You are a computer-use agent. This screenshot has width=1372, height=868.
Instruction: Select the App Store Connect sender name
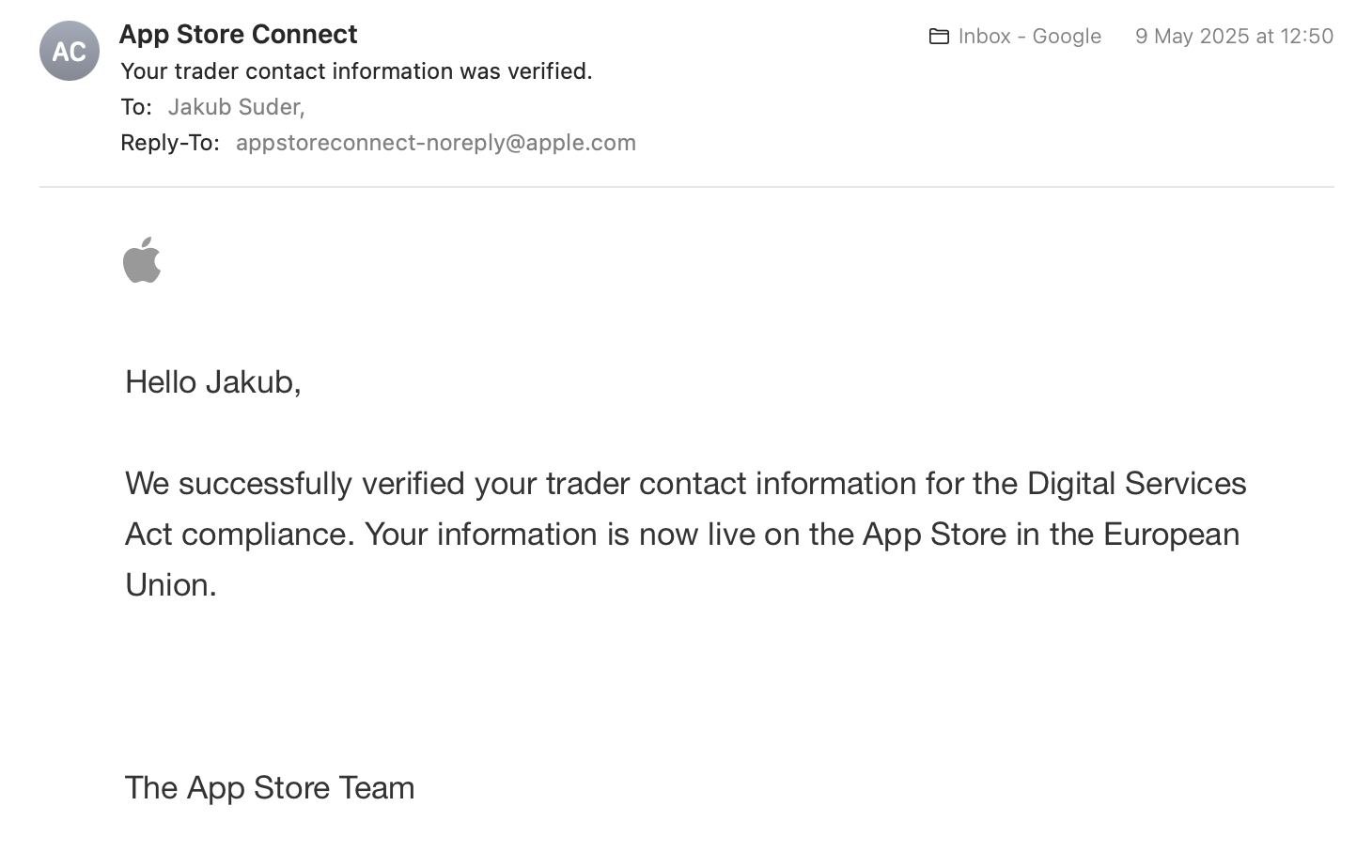tap(238, 35)
